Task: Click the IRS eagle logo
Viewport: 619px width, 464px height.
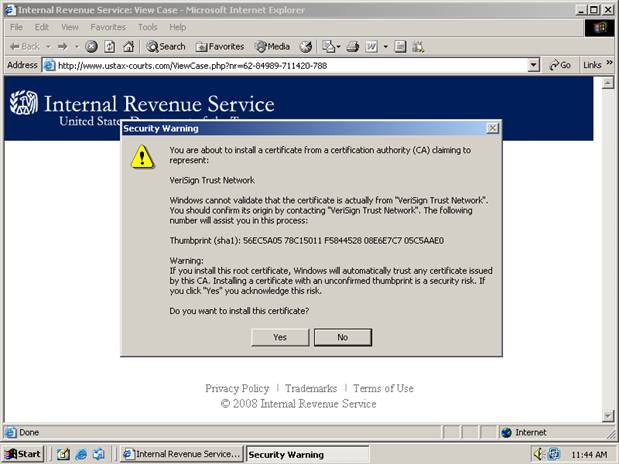Action: click(24, 103)
